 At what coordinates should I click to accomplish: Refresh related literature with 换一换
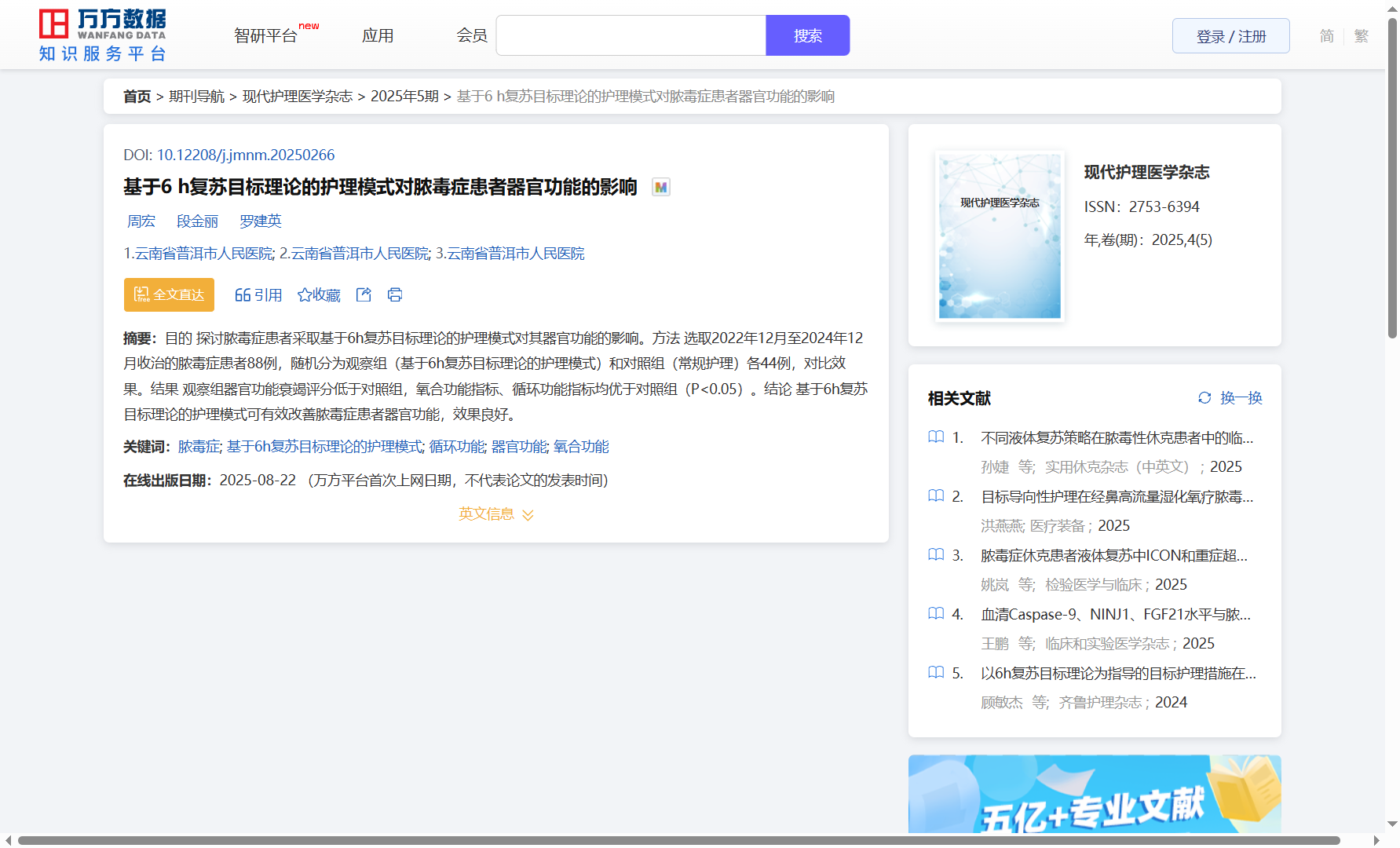pos(1230,398)
